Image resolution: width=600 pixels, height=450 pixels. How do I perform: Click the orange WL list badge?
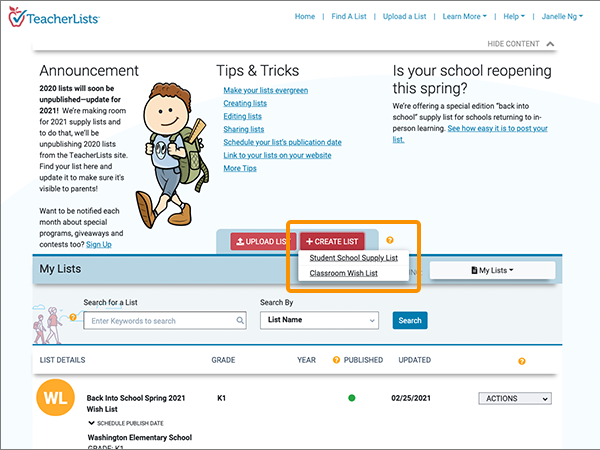(55, 398)
